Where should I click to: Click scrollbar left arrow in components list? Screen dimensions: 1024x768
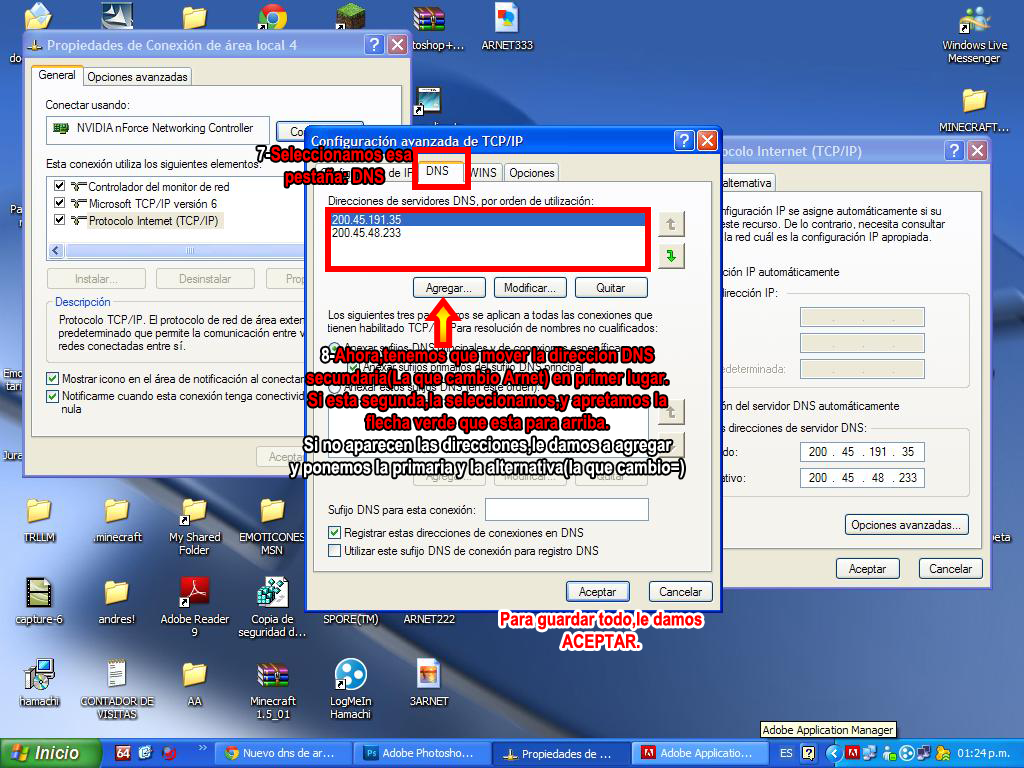56,251
